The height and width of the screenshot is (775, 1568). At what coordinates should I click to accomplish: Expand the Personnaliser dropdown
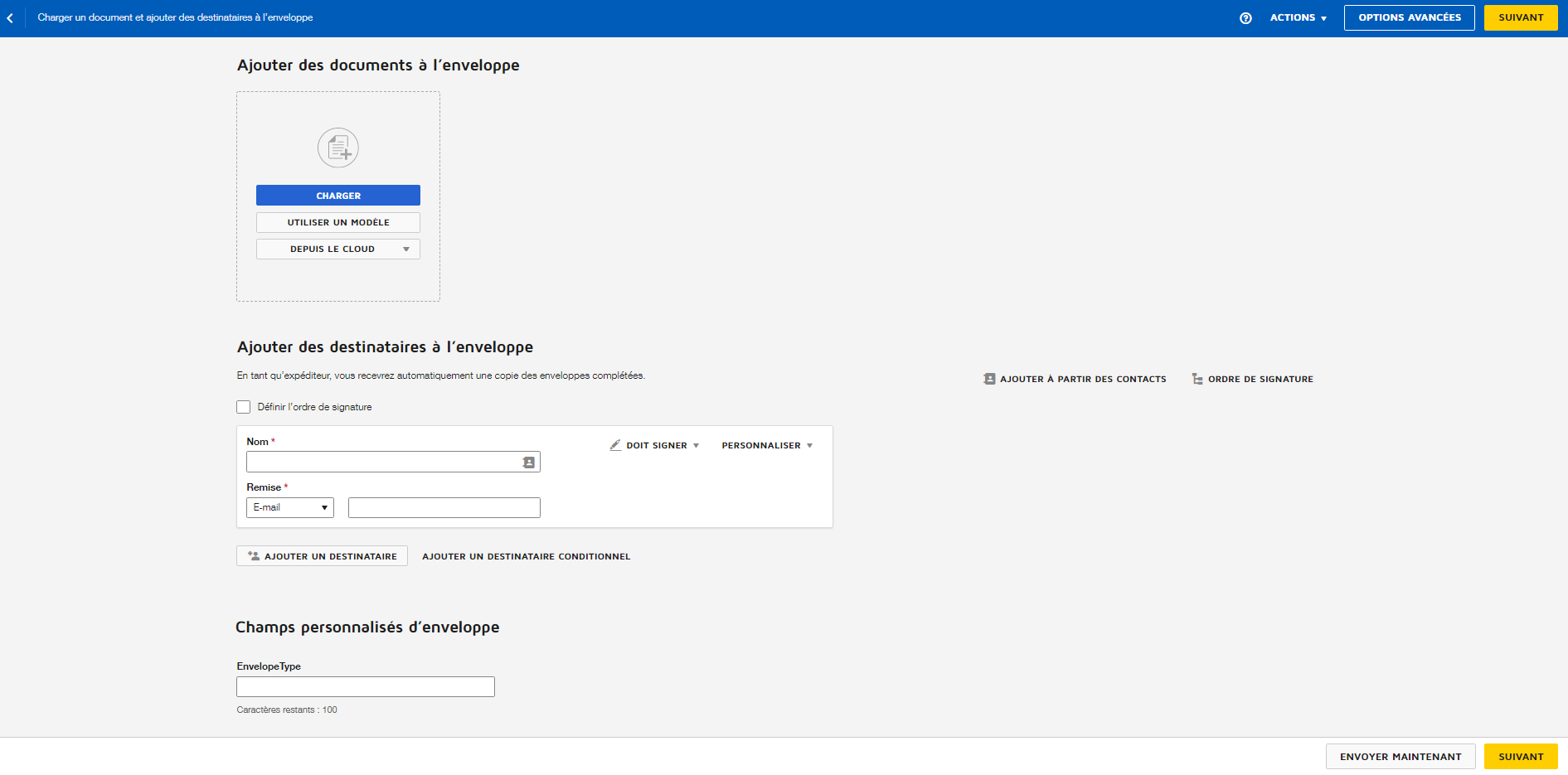(x=767, y=445)
